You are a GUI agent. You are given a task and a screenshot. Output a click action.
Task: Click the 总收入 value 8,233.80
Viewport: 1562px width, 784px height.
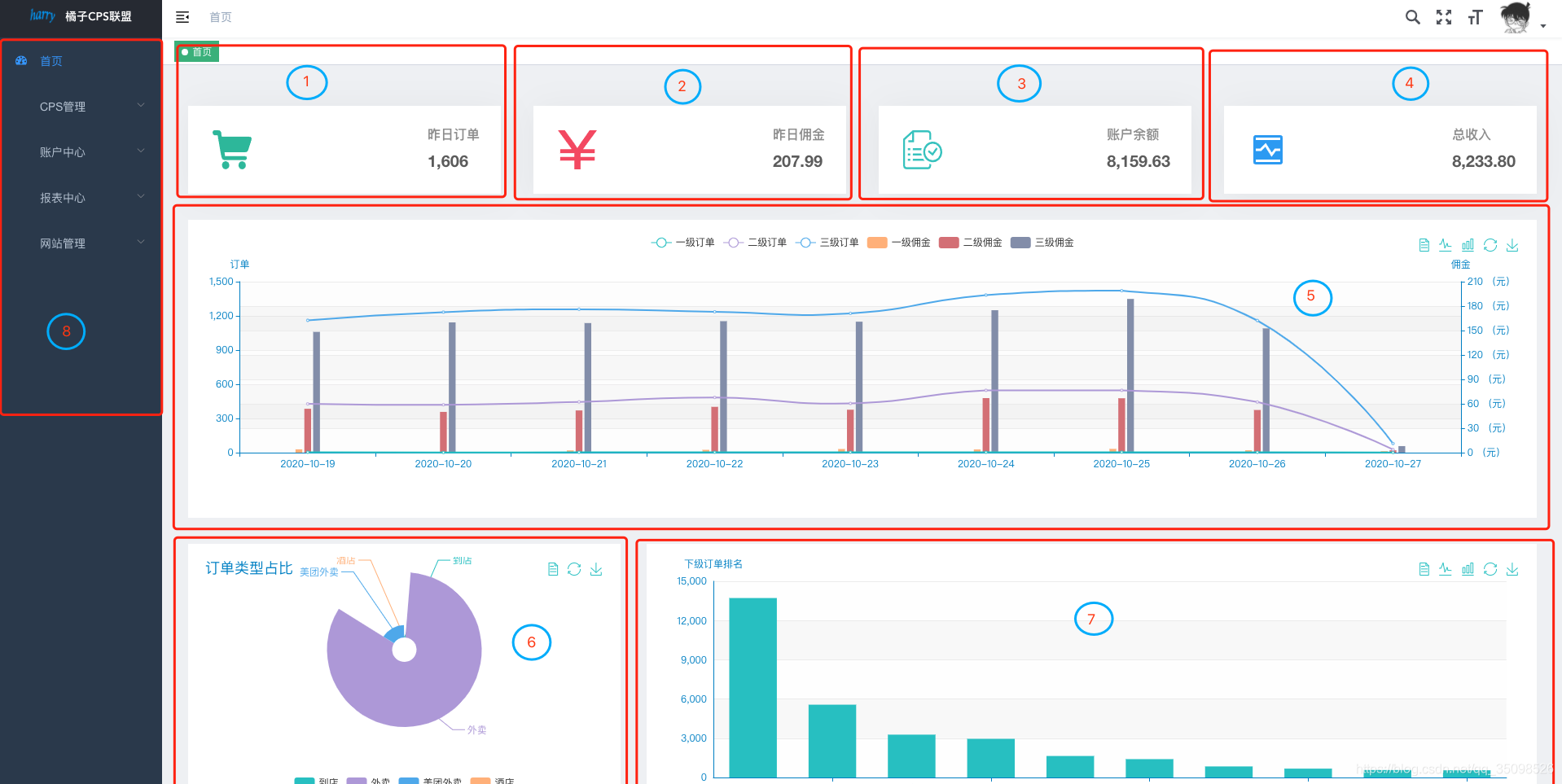(1483, 161)
